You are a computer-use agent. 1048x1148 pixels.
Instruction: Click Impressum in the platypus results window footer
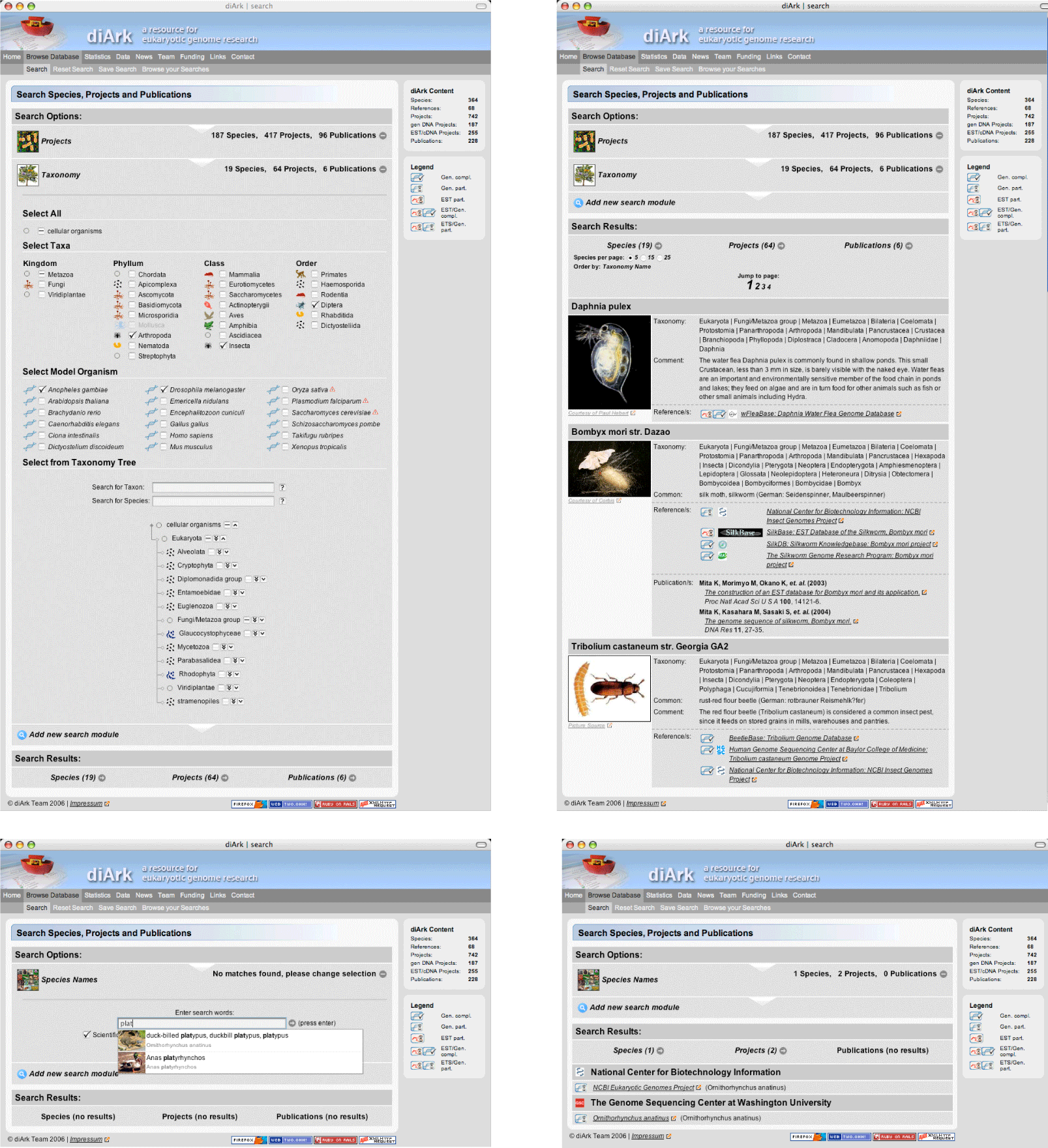tap(648, 1136)
